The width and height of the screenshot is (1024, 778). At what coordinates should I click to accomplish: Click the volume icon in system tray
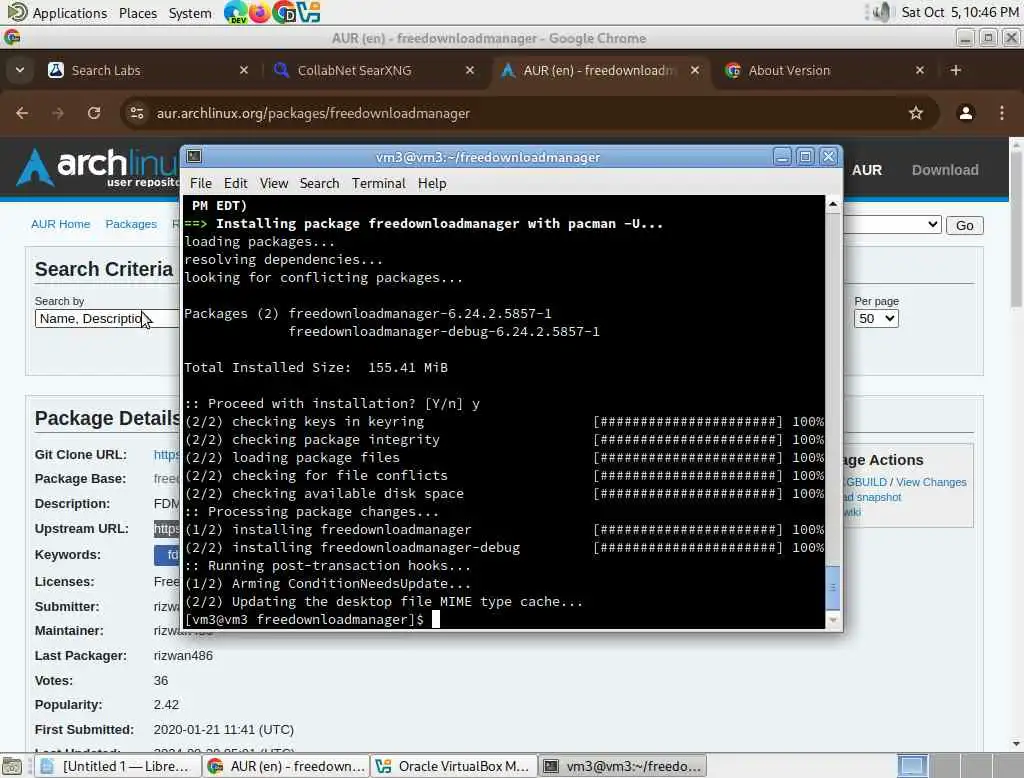[x=881, y=12]
